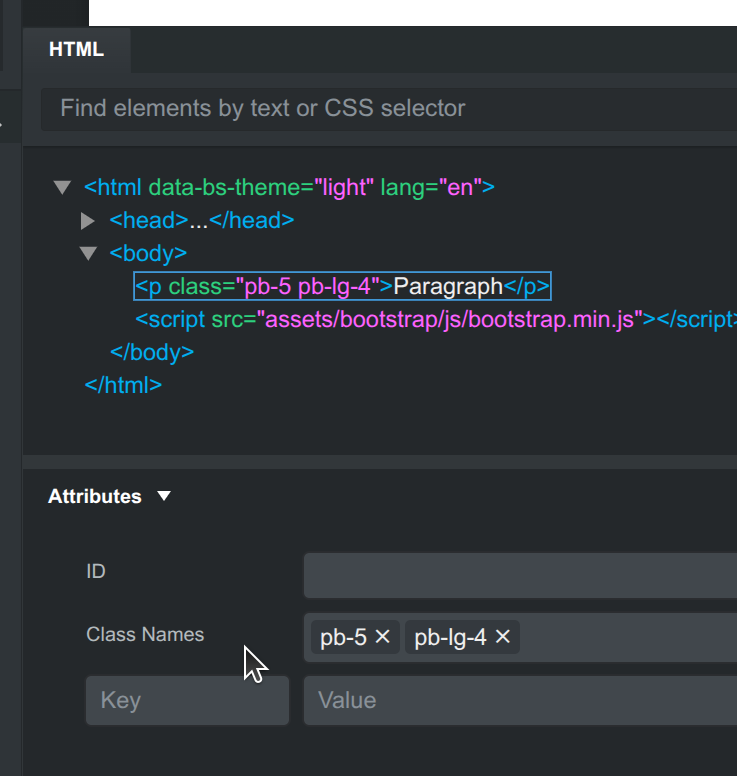Collapse the Attributes section arrow
The height and width of the screenshot is (776, 737).
pos(164,496)
